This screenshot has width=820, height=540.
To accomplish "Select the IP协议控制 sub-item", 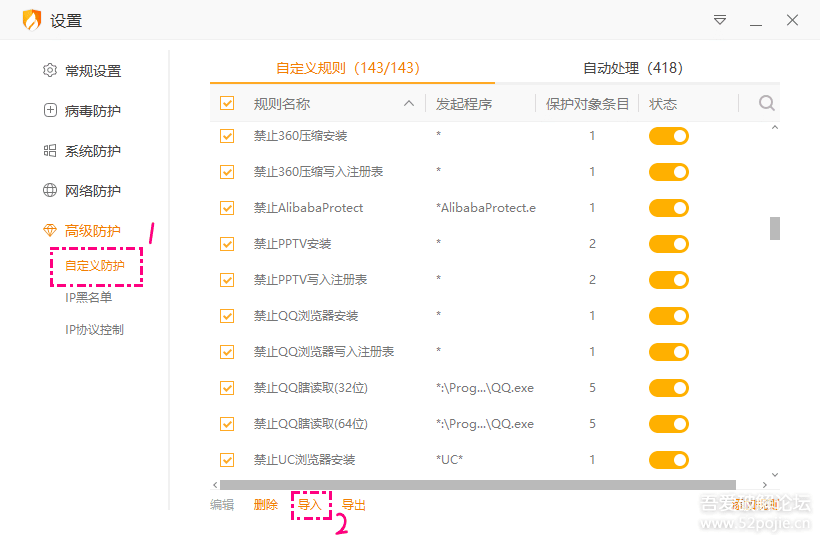I will pos(94,330).
